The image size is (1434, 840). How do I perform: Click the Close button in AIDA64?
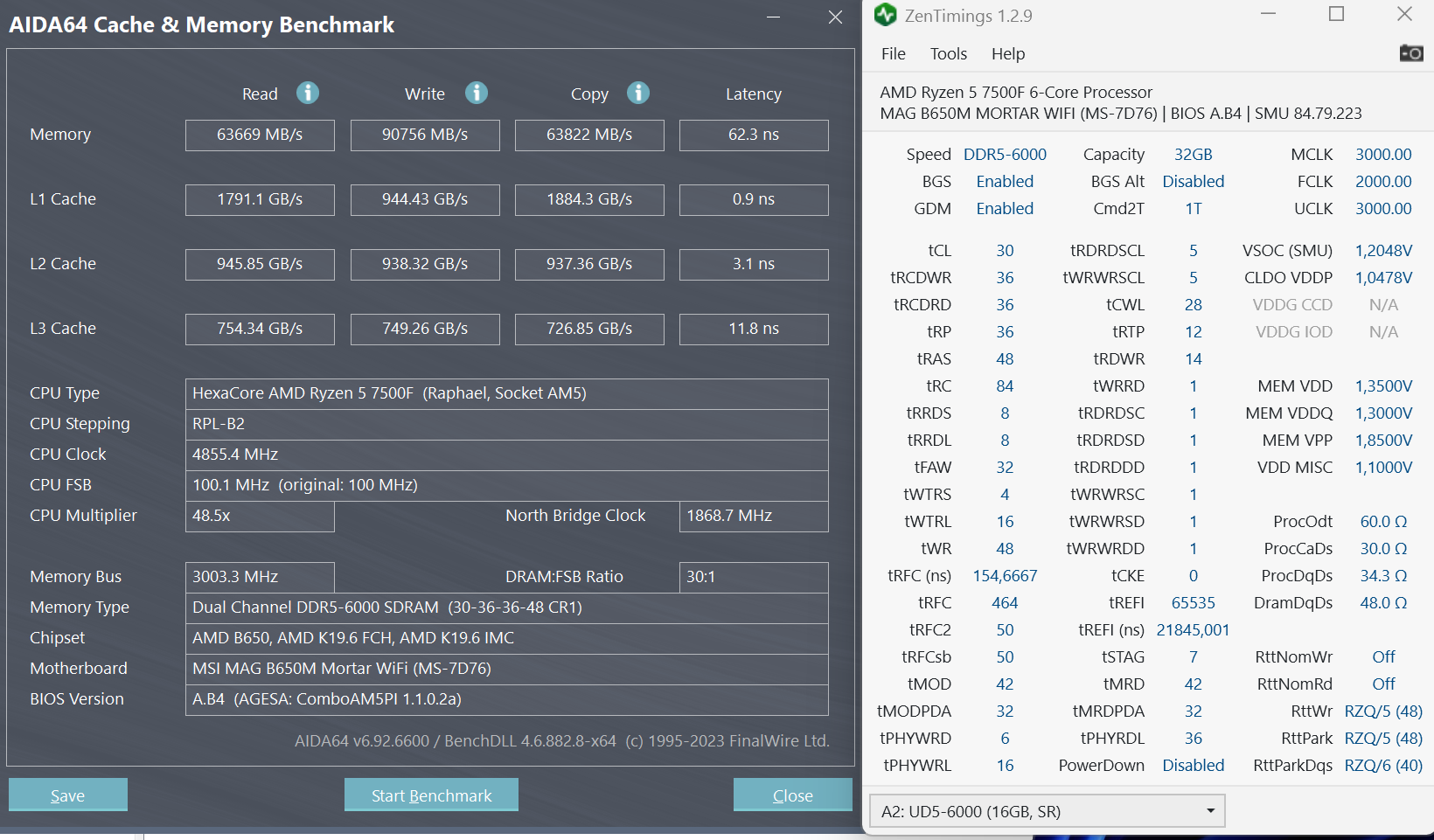[793, 795]
